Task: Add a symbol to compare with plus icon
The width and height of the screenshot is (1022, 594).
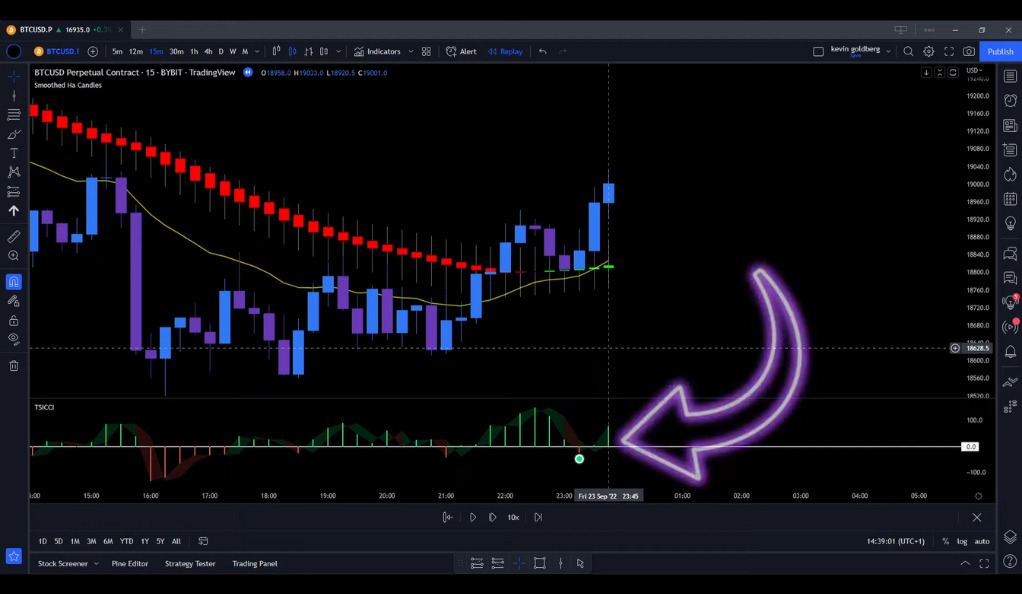Action: (x=93, y=52)
